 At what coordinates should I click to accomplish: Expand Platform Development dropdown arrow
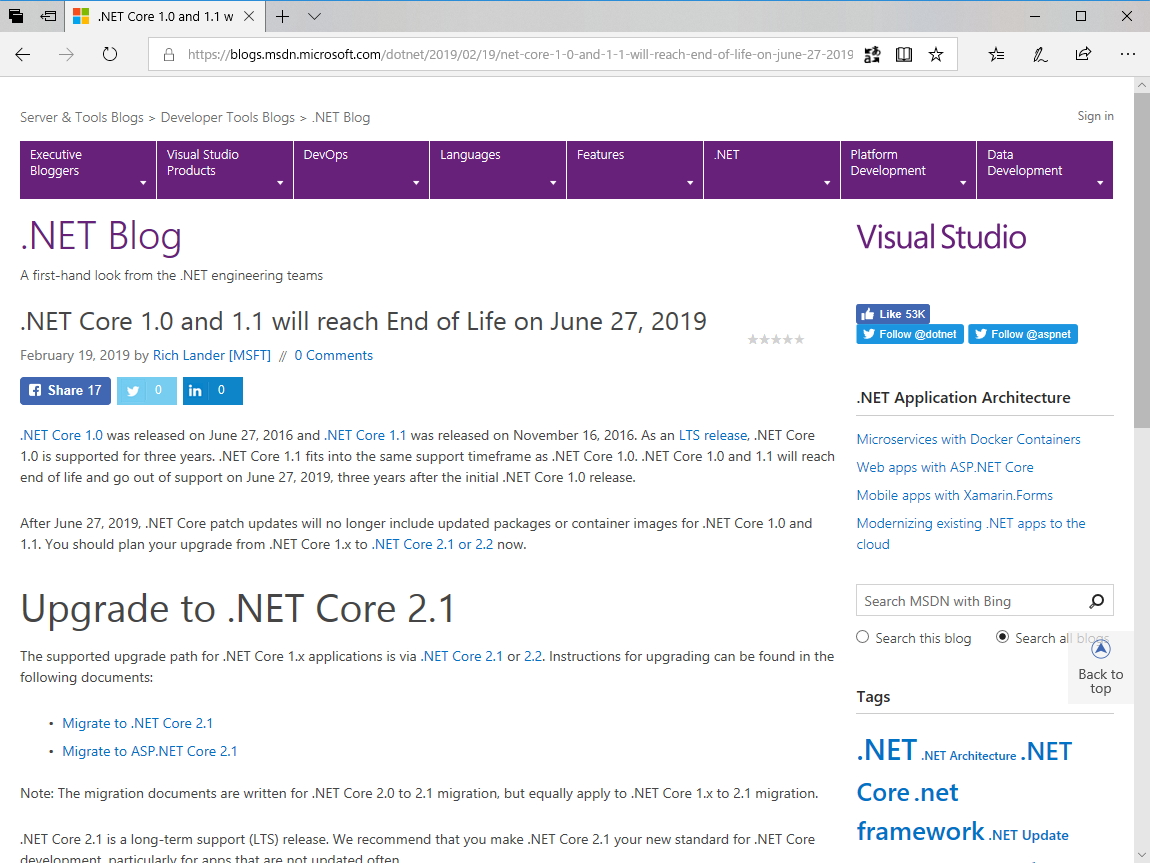[x=963, y=183]
